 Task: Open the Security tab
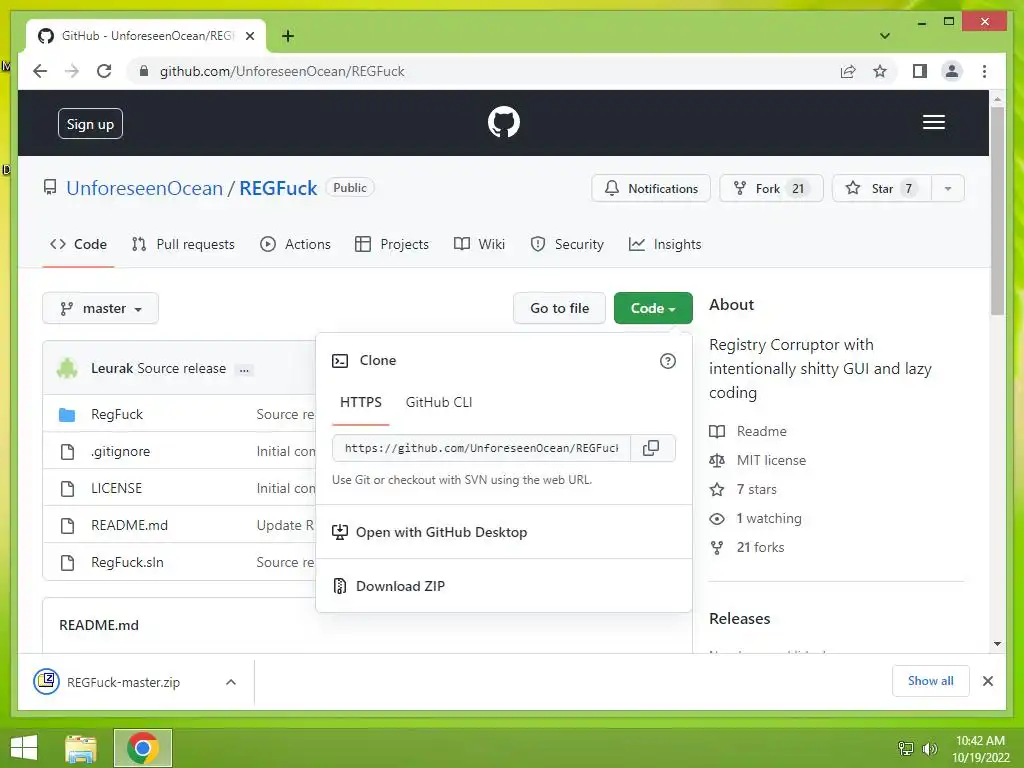pos(567,244)
